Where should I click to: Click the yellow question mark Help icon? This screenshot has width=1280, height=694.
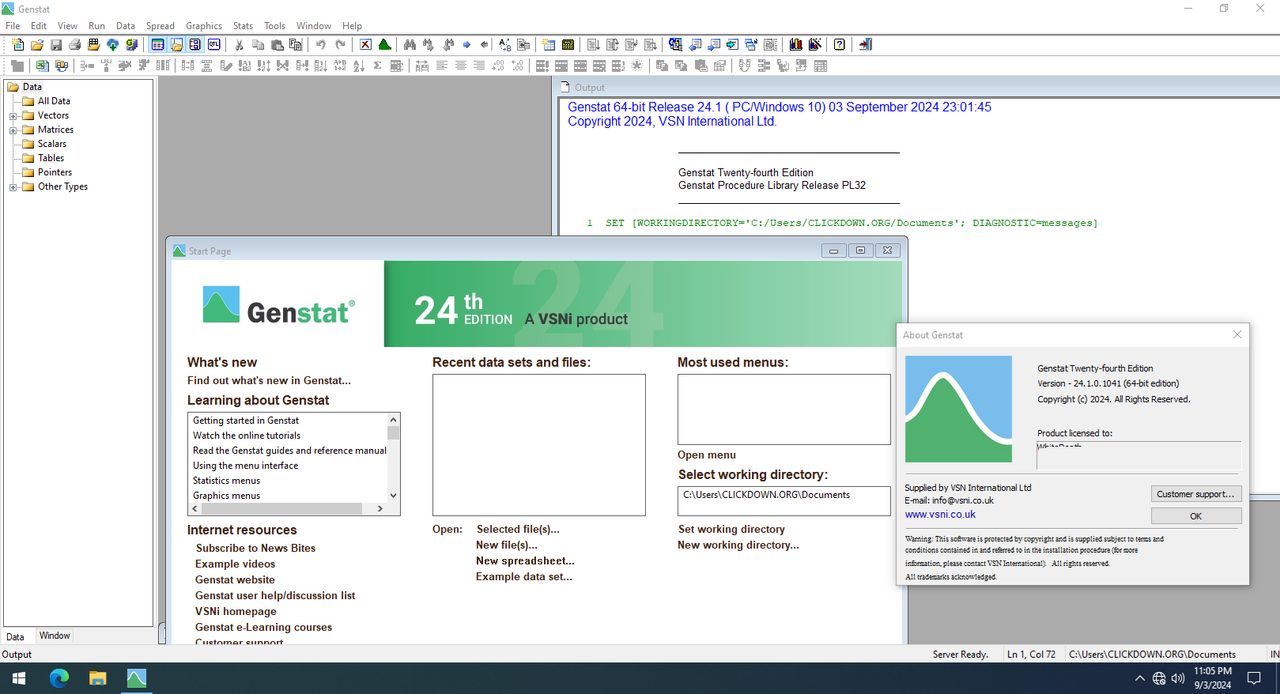(x=839, y=45)
